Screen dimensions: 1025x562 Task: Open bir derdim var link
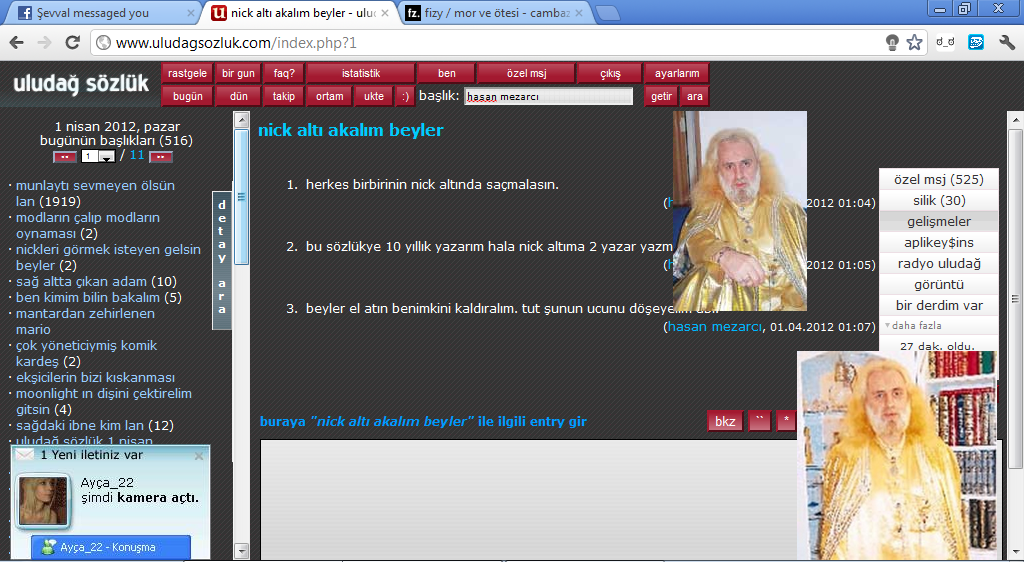click(939, 305)
